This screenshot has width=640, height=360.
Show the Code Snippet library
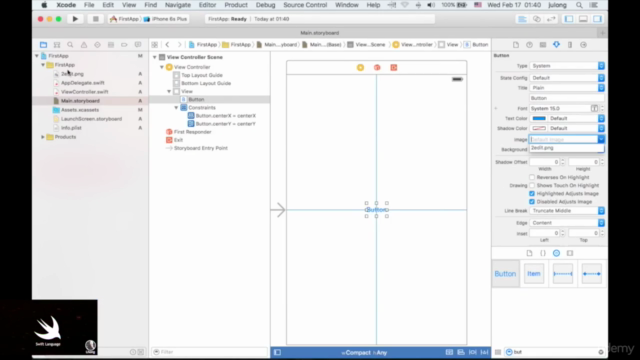click(x=543, y=253)
